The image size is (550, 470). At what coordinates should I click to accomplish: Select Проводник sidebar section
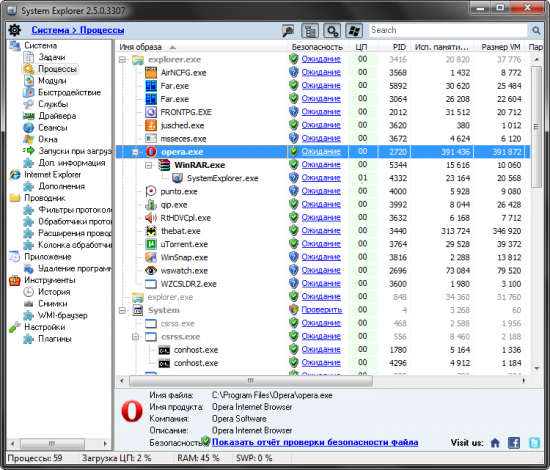coord(45,198)
